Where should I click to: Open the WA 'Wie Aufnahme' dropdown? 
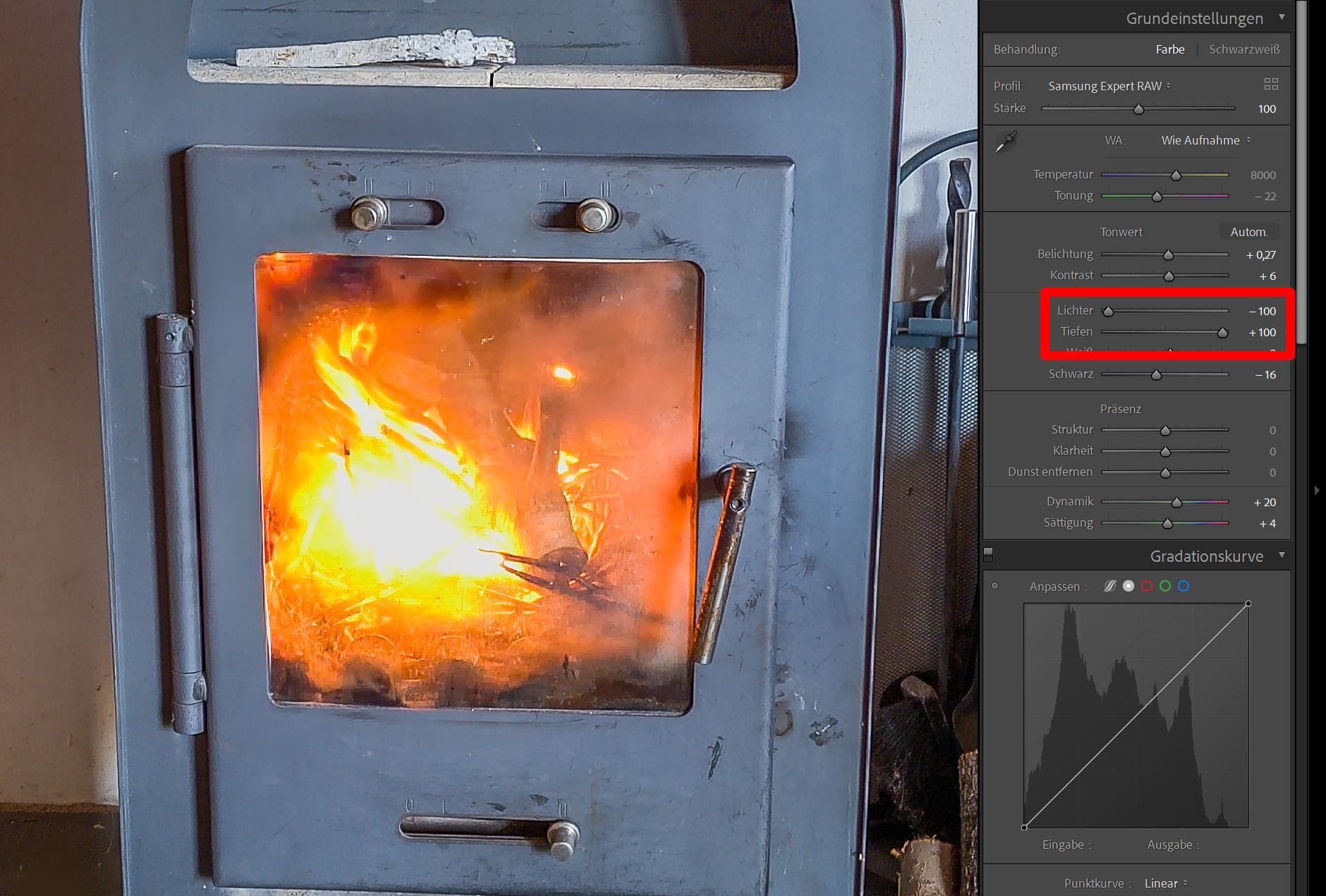[1205, 140]
